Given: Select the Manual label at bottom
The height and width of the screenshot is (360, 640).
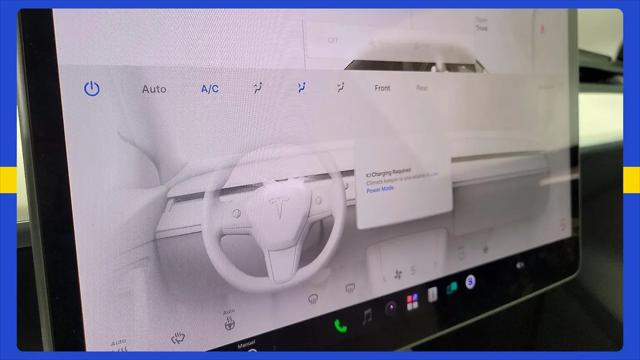Looking at the screenshot, I should [x=246, y=344].
